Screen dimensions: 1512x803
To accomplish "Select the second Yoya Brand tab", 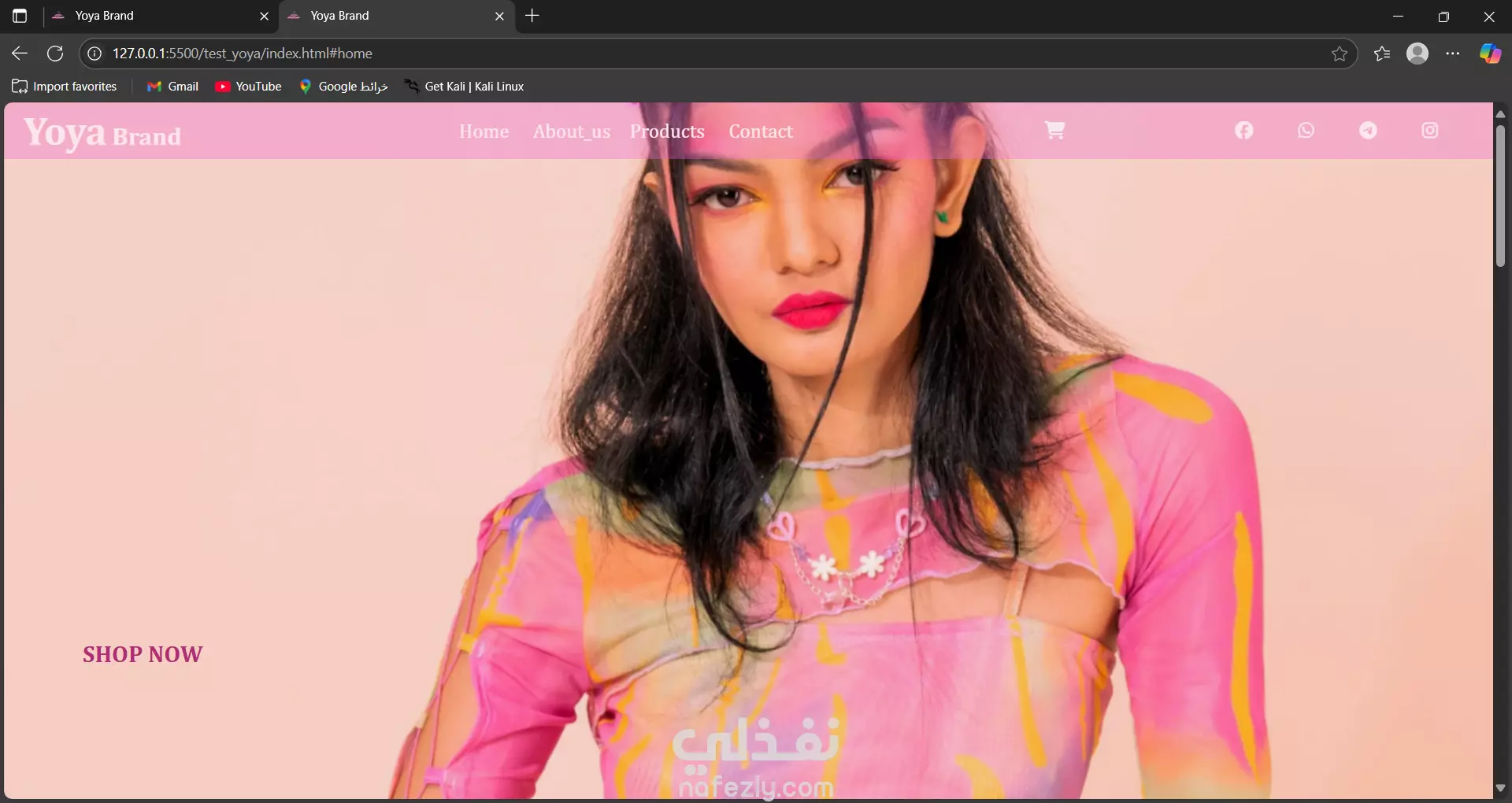I will pos(397,16).
